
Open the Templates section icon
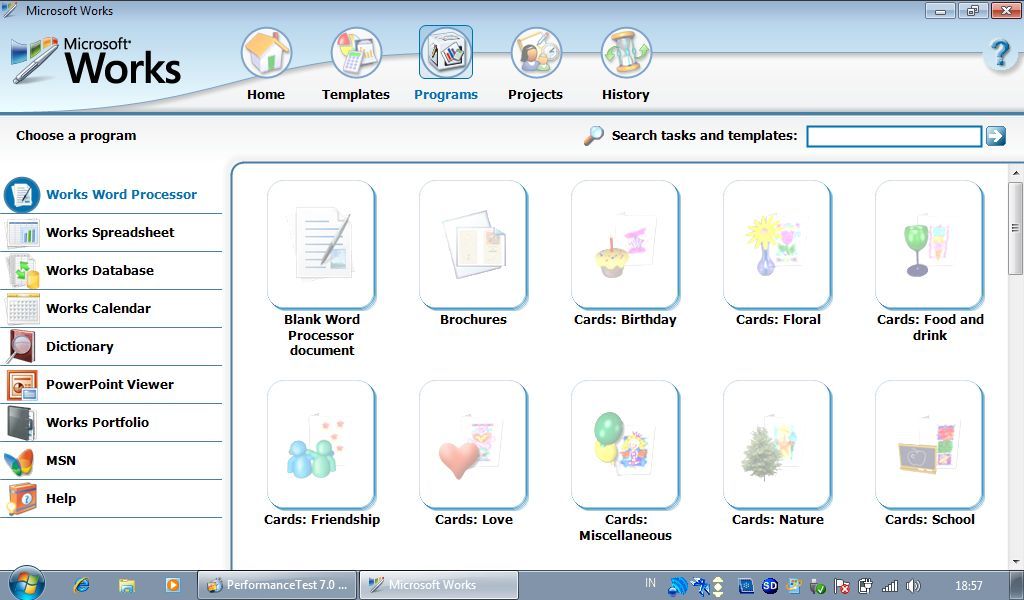[x=356, y=52]
